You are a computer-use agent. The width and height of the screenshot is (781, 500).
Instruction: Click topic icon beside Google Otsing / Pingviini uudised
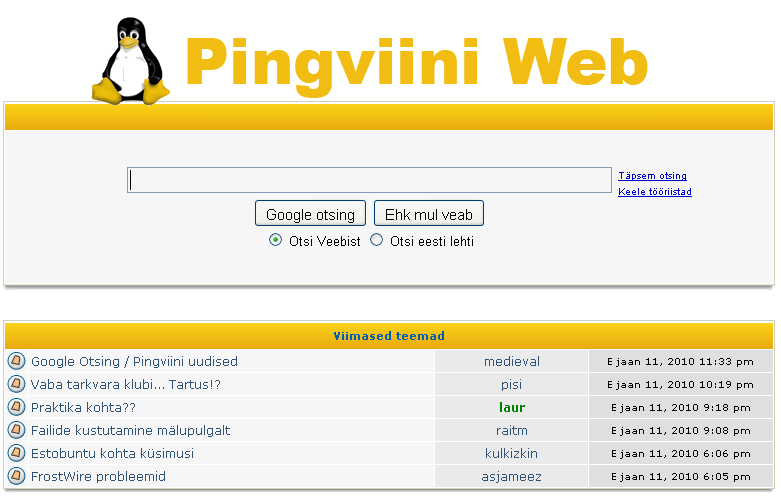tap(16, 361)
